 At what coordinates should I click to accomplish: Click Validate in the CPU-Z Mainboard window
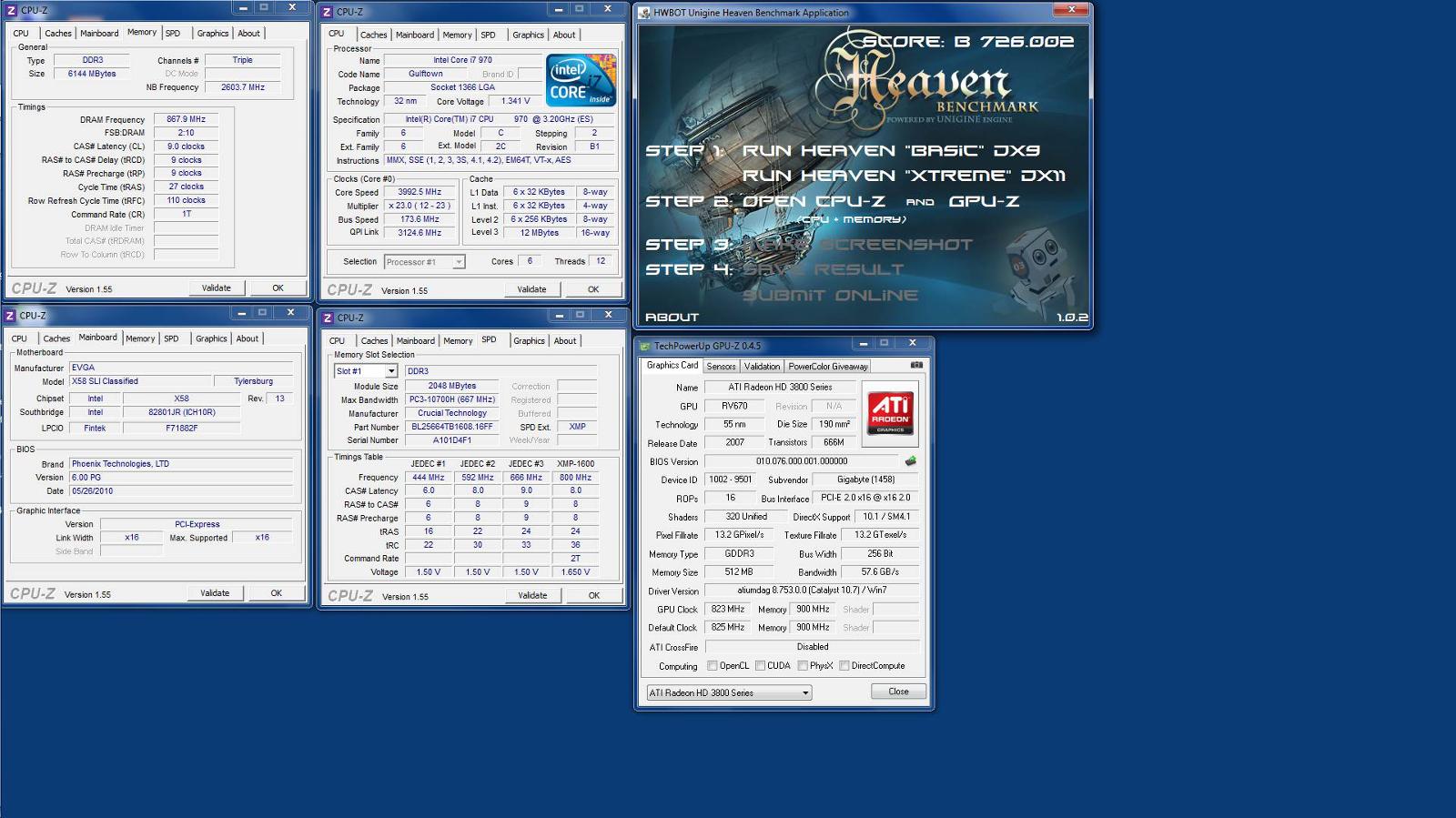tap(215, 593)
